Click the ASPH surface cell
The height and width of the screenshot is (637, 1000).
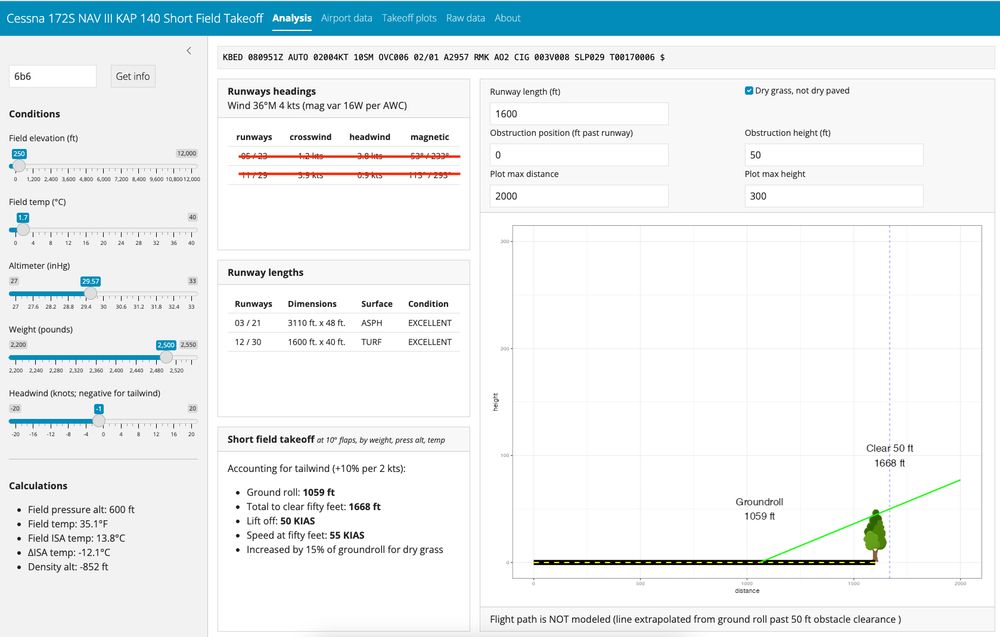click(372, 323)
